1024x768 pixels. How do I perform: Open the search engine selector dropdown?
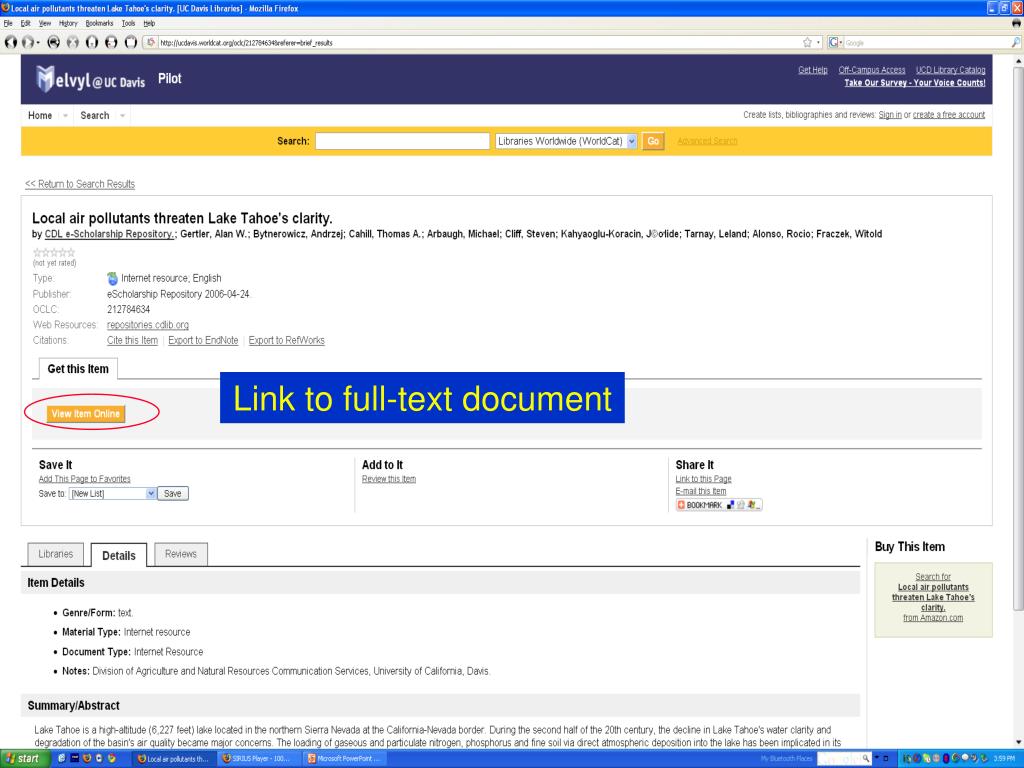coord(835,42)
